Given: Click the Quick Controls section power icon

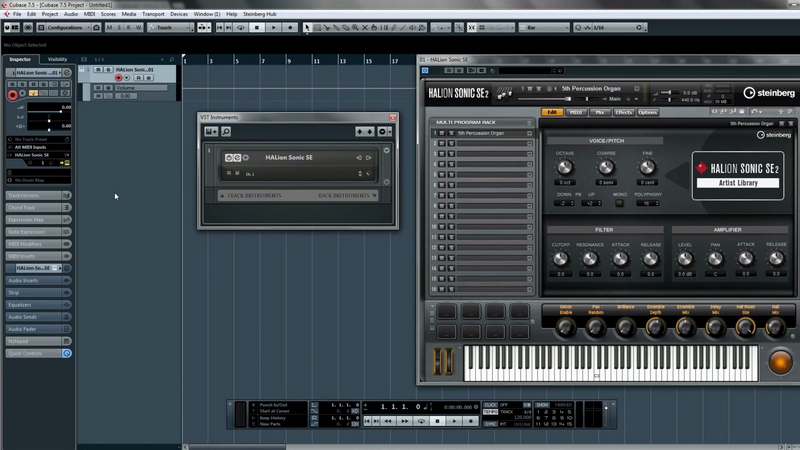Looking at the screenshot, I should [x=67, y=354].
